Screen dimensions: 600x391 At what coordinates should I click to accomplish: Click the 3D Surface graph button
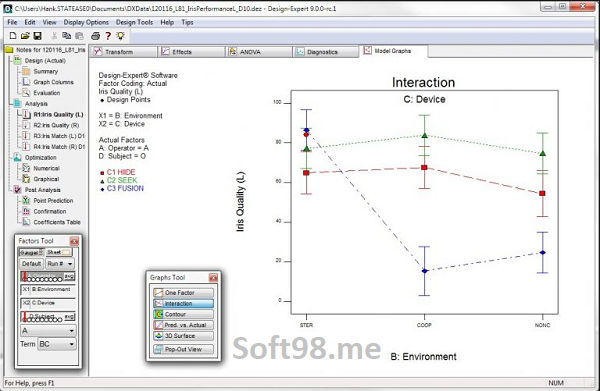coord(184,336)
